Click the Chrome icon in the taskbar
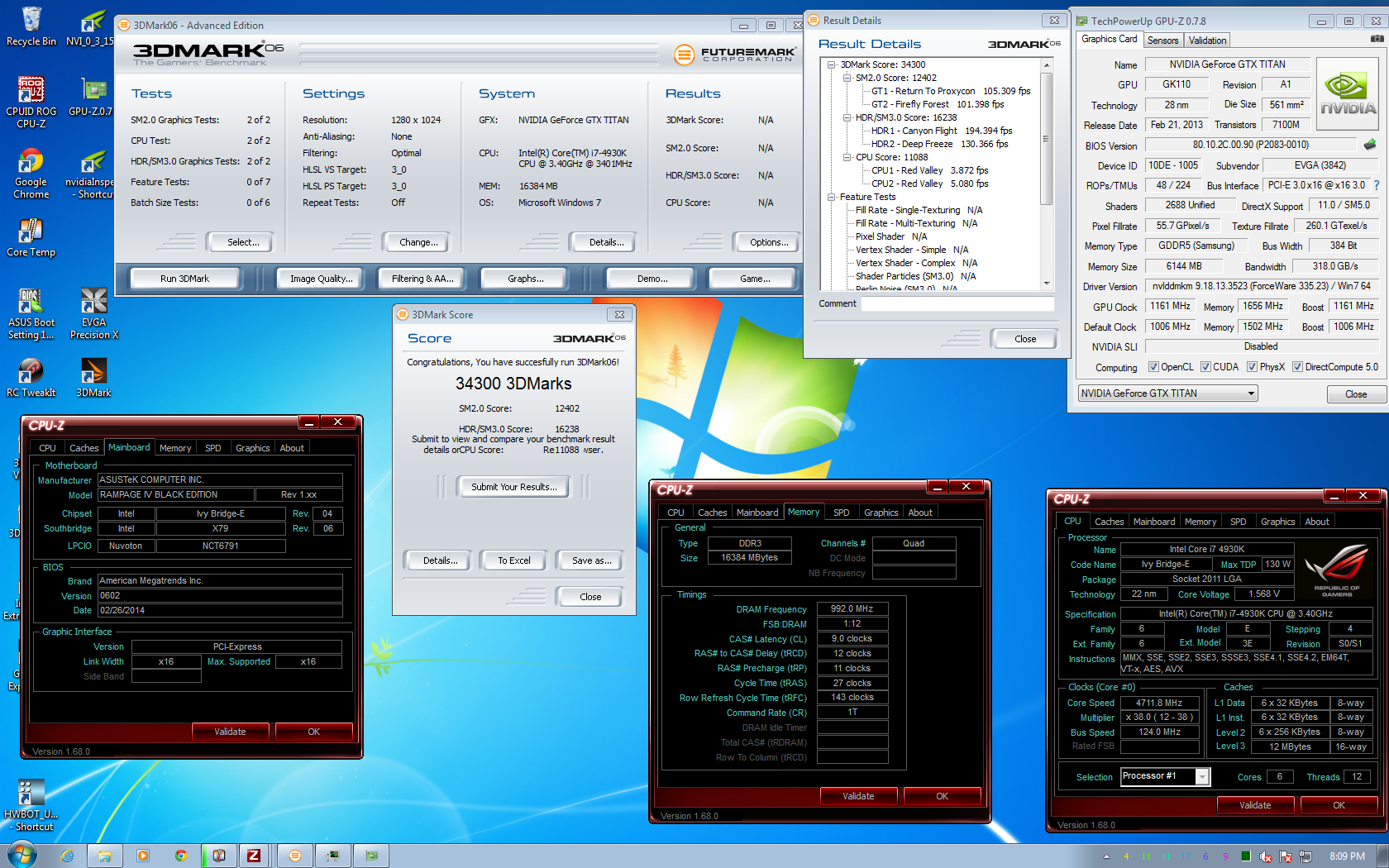 [180, 856]
